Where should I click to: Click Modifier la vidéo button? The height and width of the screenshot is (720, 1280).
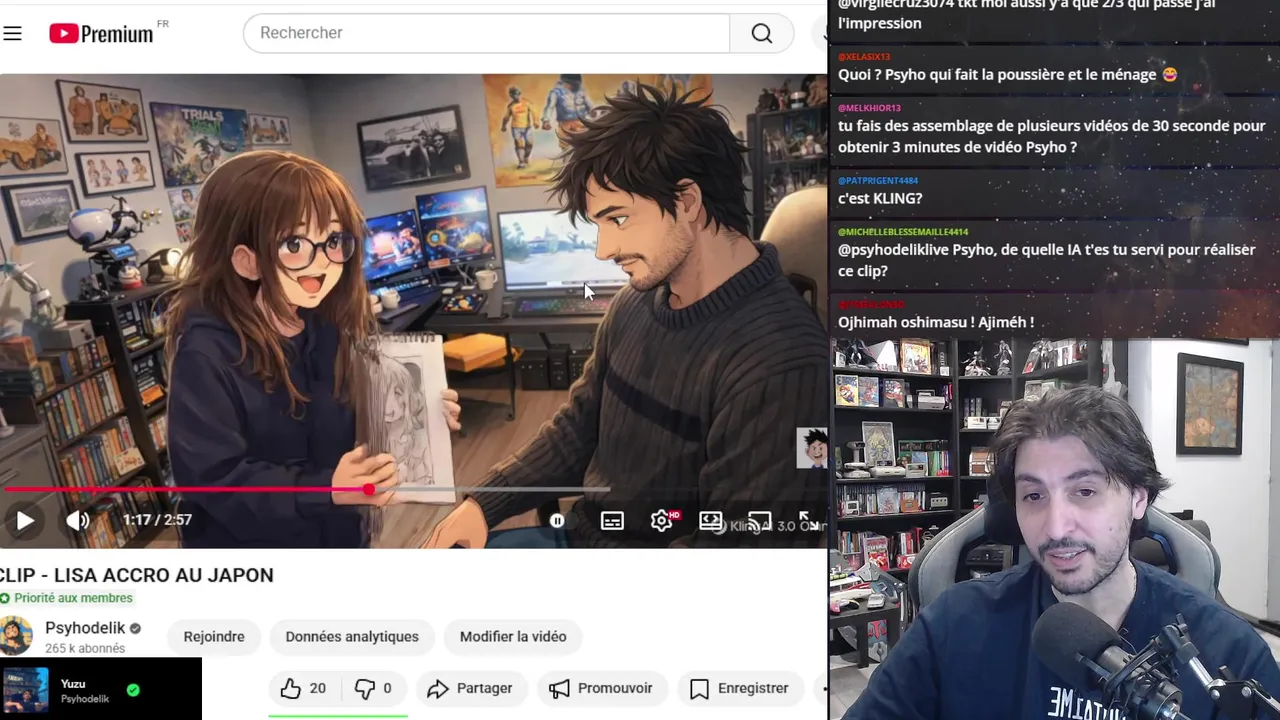click(x=513, y=636)
